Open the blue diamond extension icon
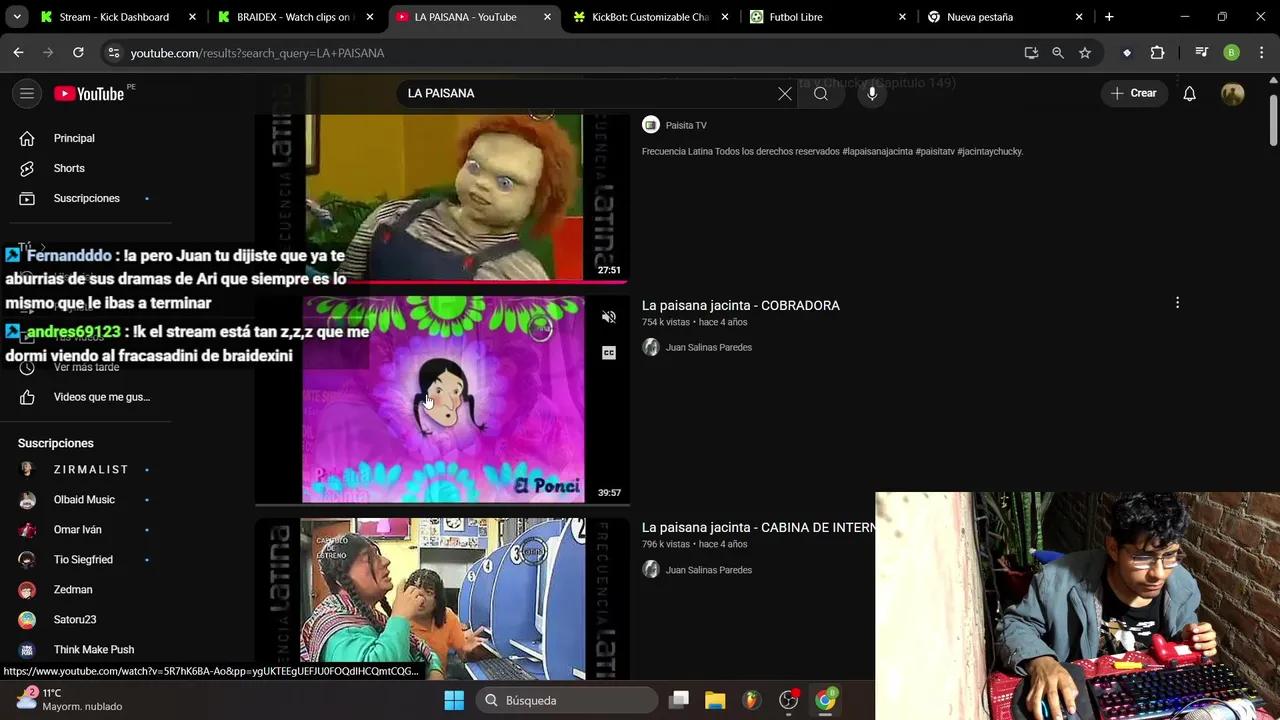1280x720 pixels. (1127, 53)
